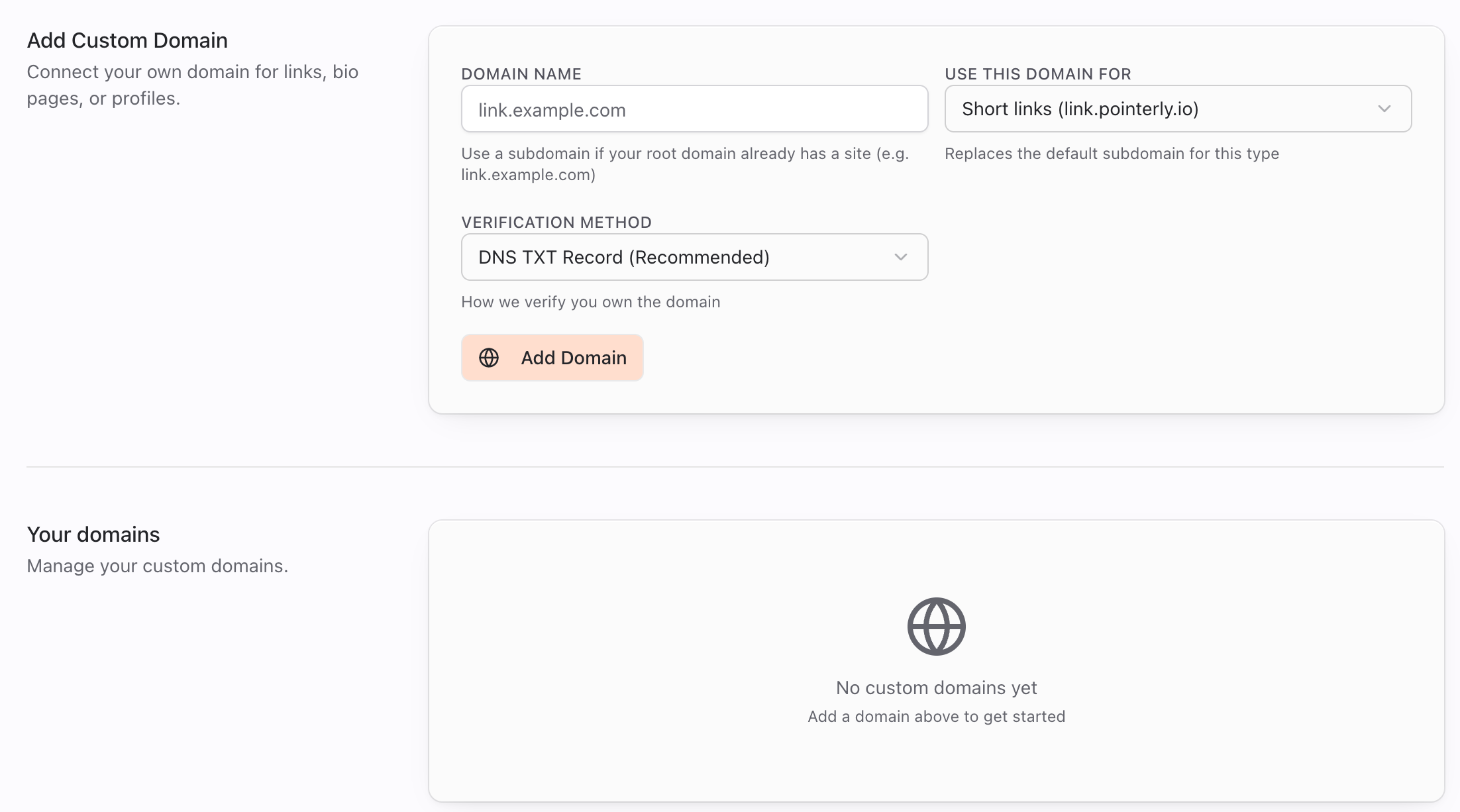Click the Domain Name input field
Viewport: 1460px width, 812px height.
click(x=694, y=109)
